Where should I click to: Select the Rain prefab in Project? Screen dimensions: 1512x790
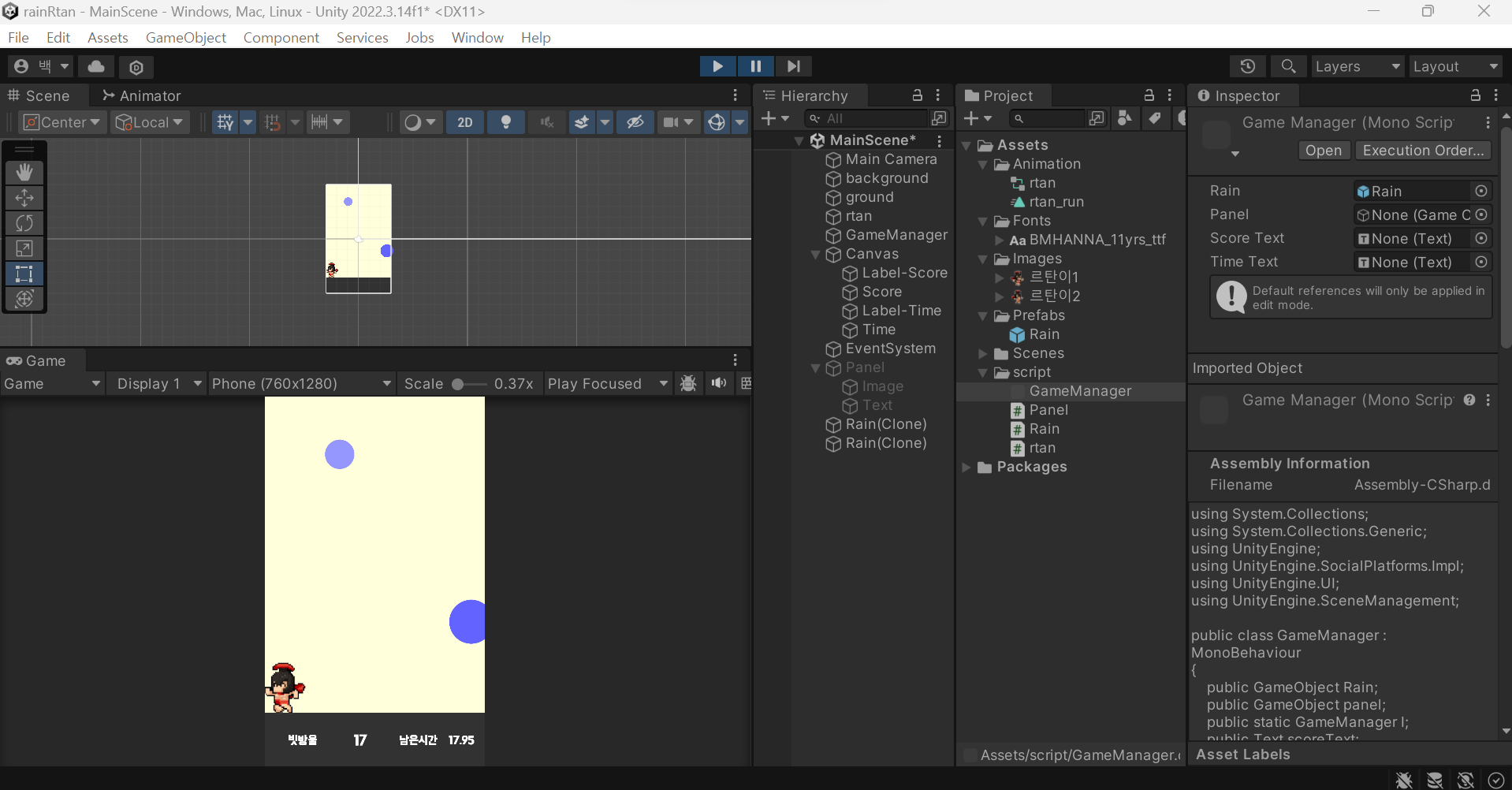(x=1044, y=334)
